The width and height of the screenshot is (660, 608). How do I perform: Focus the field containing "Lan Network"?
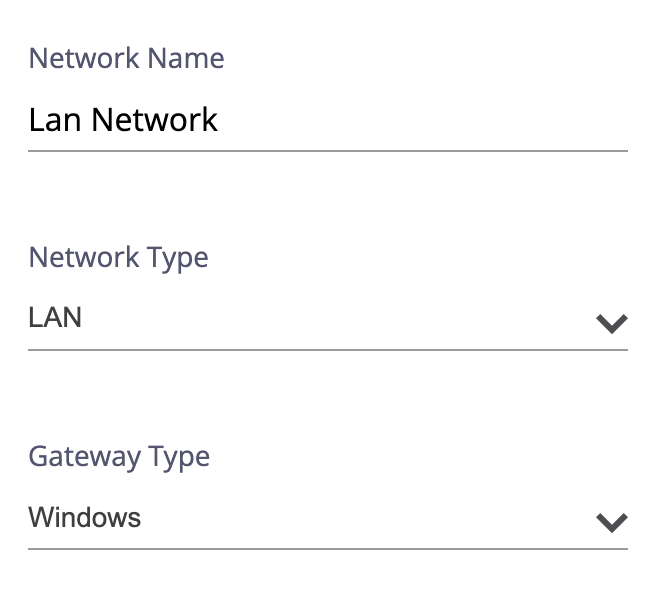coord(327,121)
